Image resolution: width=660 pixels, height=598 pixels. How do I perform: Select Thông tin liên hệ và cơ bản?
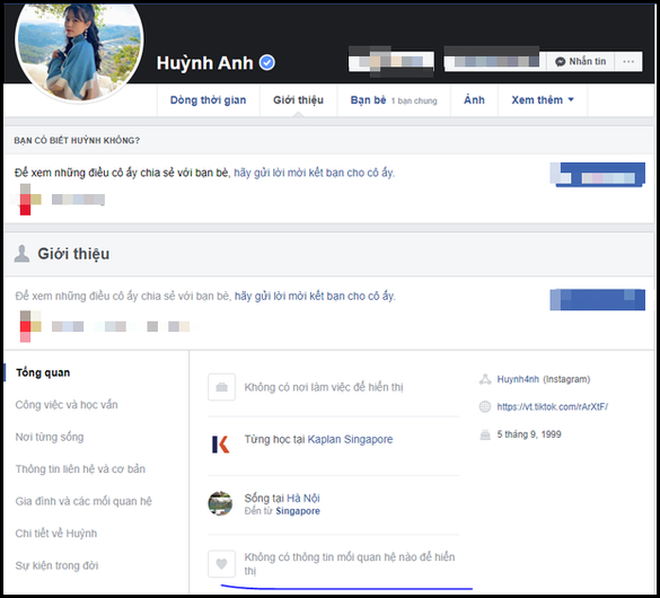point(80,469)
